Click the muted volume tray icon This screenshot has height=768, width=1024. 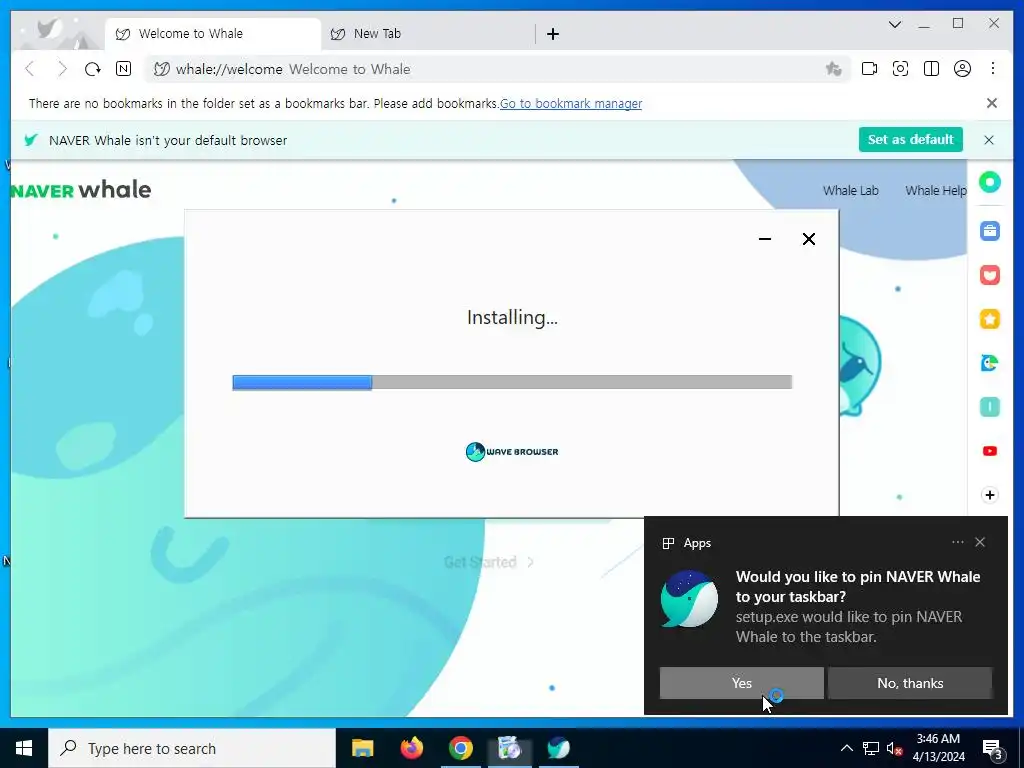pyautogui.click(x=894, y=748)
